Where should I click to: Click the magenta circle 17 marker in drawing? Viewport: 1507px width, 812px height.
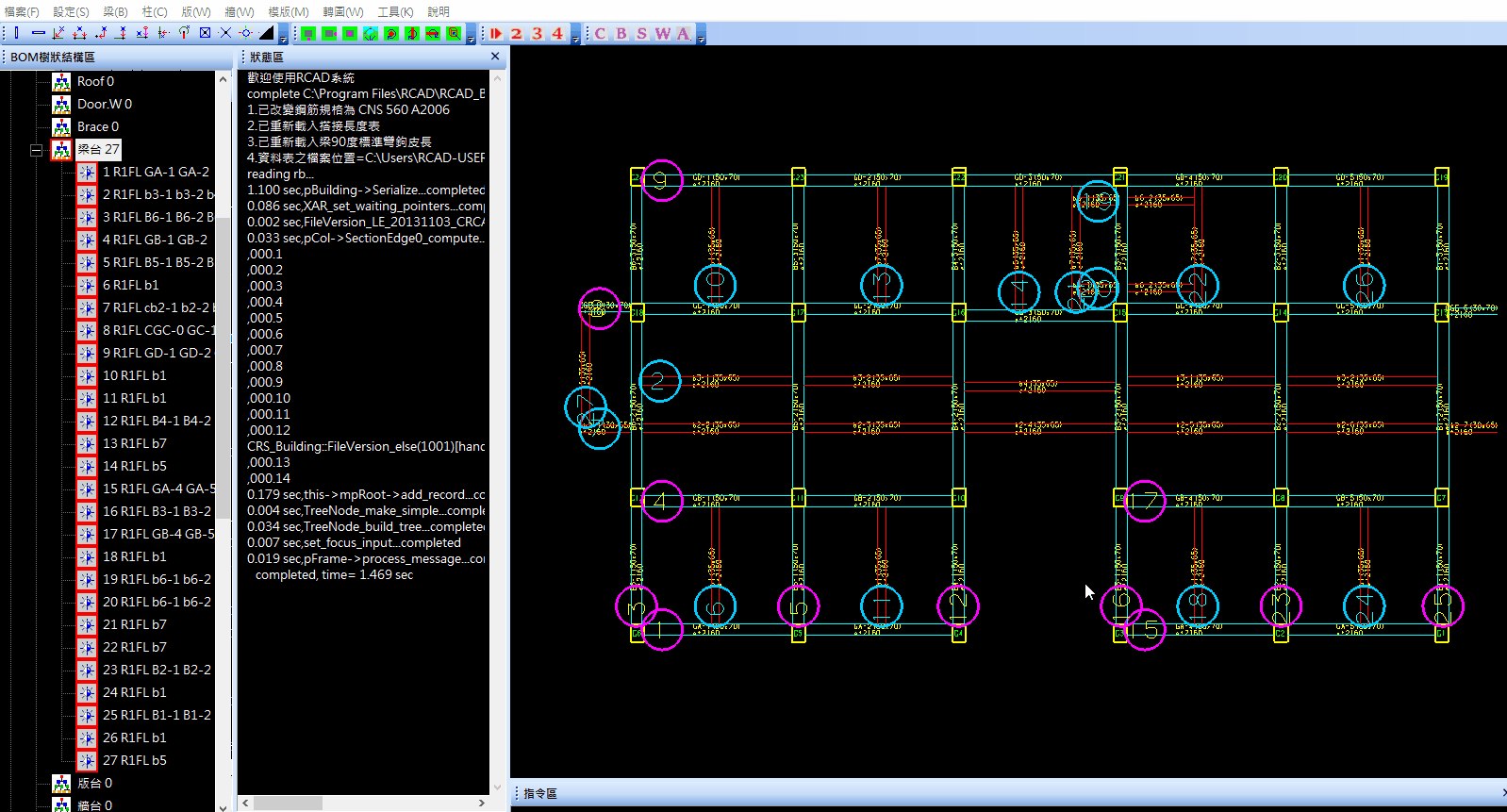point(1145,501)
